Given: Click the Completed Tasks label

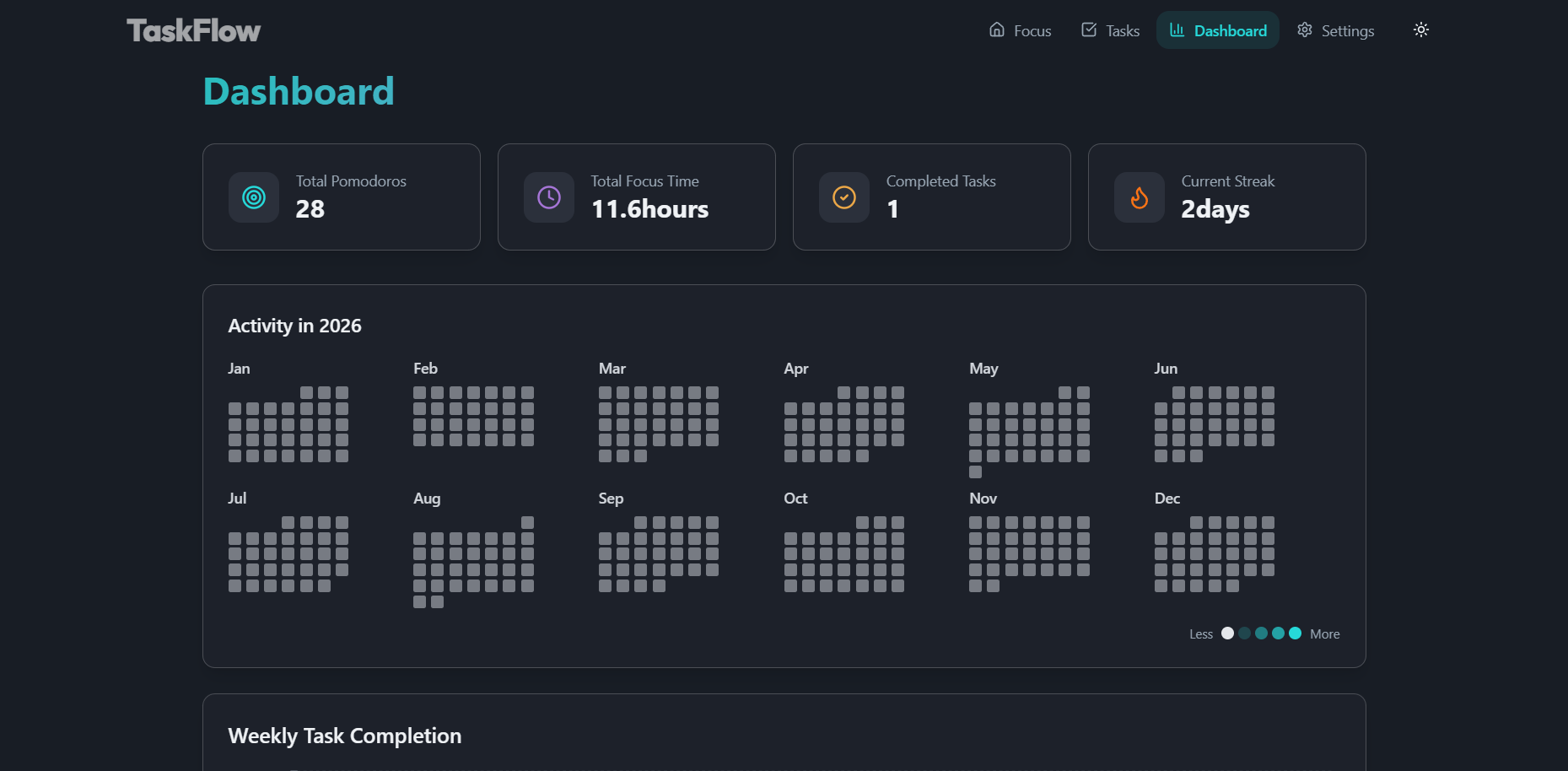Looking at the screenshot, I should pyautogui.click(x=940, y=181).
